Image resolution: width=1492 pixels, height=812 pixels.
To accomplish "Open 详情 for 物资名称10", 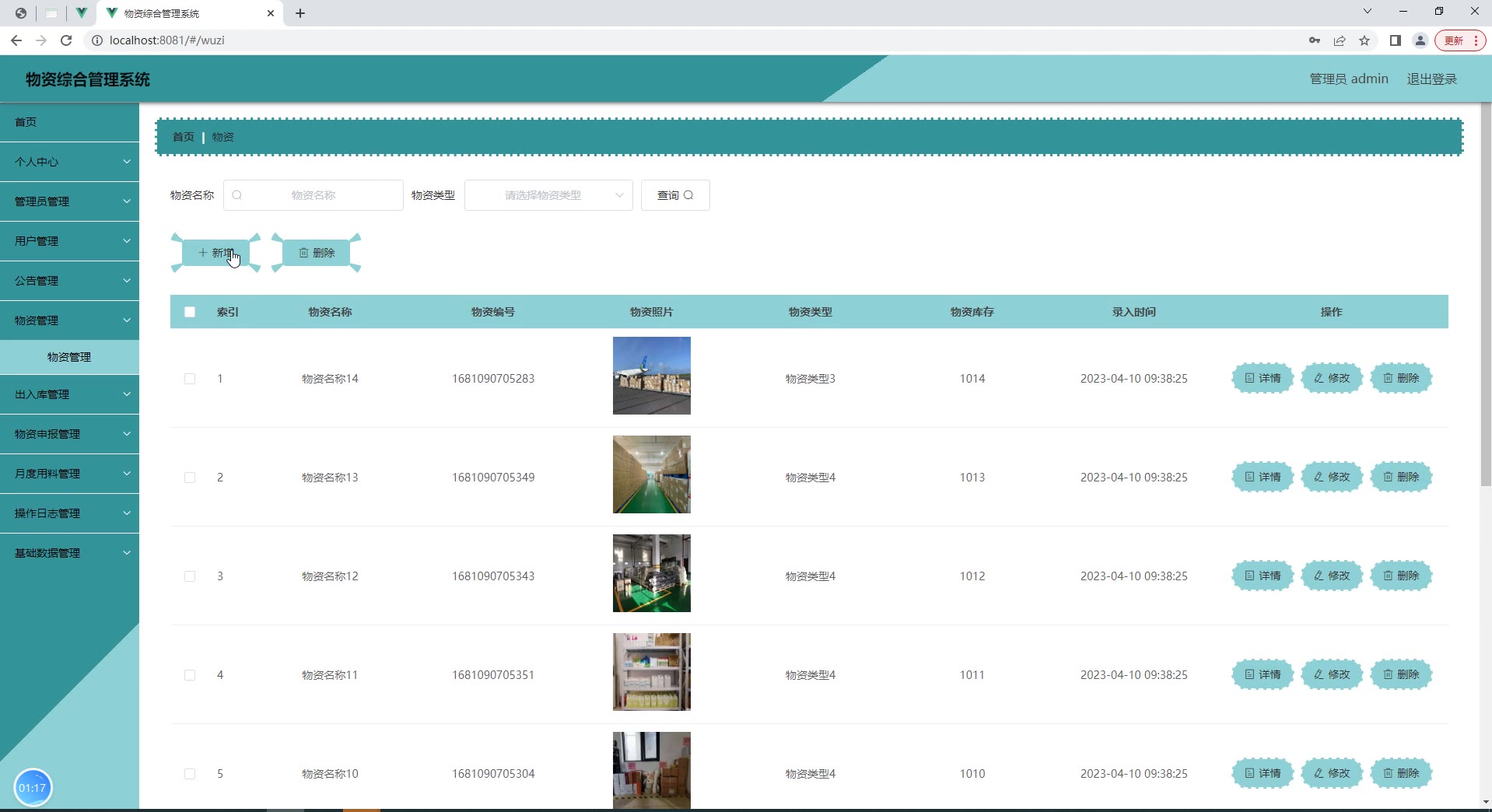I will point(1263,773).
